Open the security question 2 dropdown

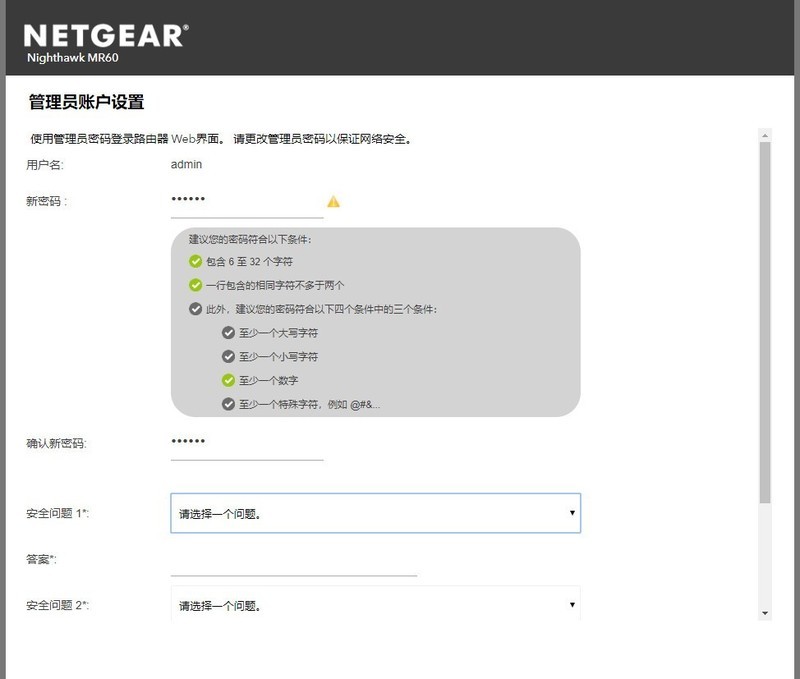376,605
